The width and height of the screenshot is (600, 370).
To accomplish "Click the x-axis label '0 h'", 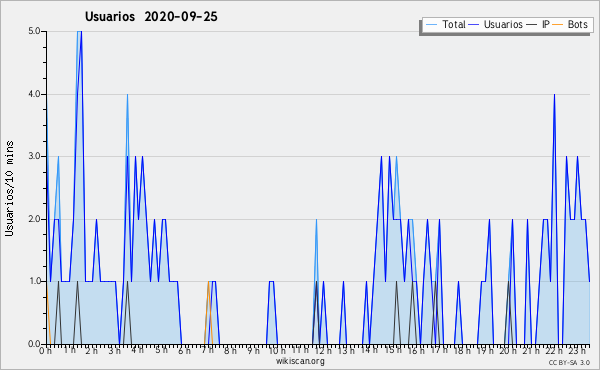I will 45,351.
